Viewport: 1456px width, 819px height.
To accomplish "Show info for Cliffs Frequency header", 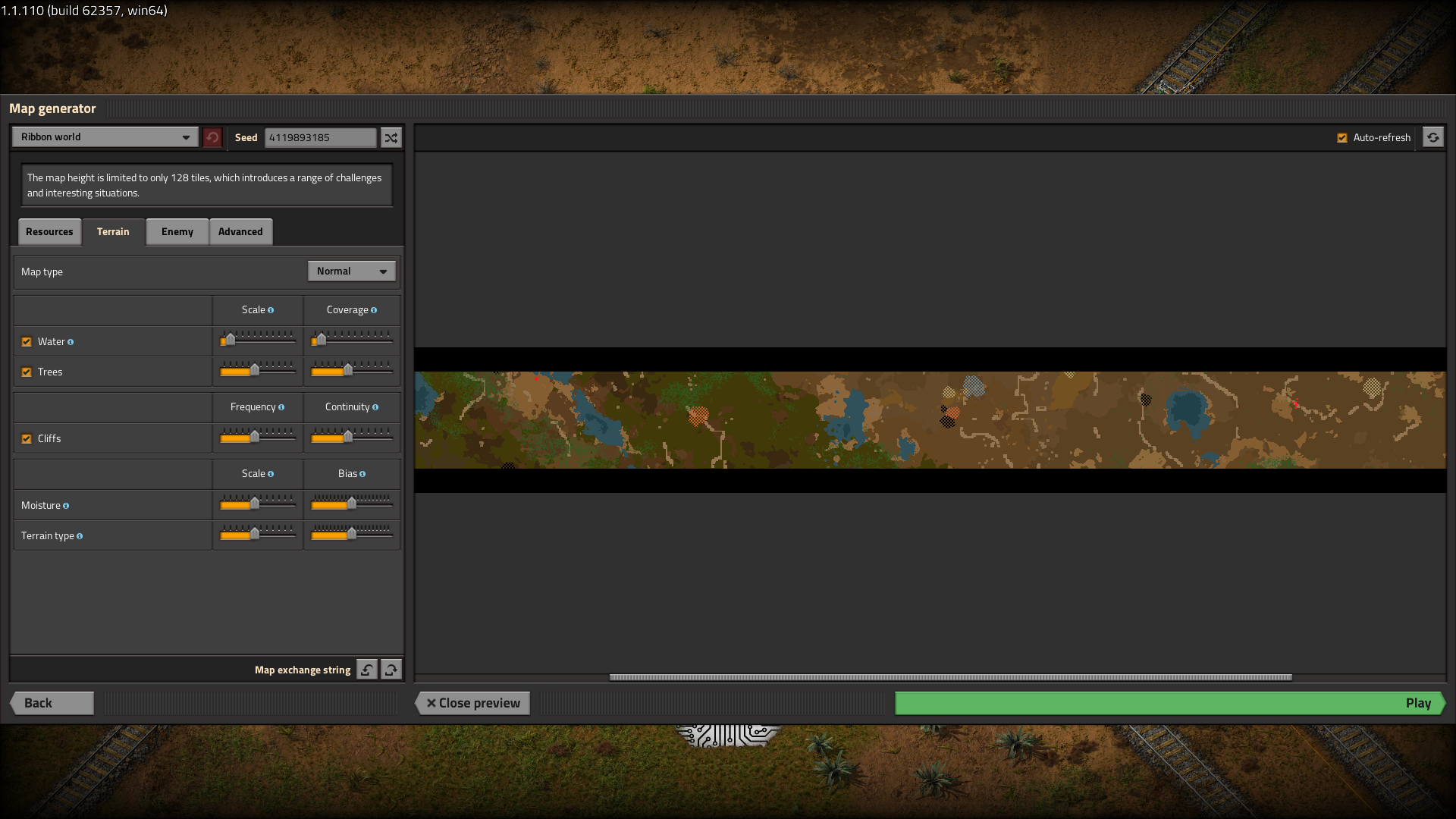I will tap(281, 407).
